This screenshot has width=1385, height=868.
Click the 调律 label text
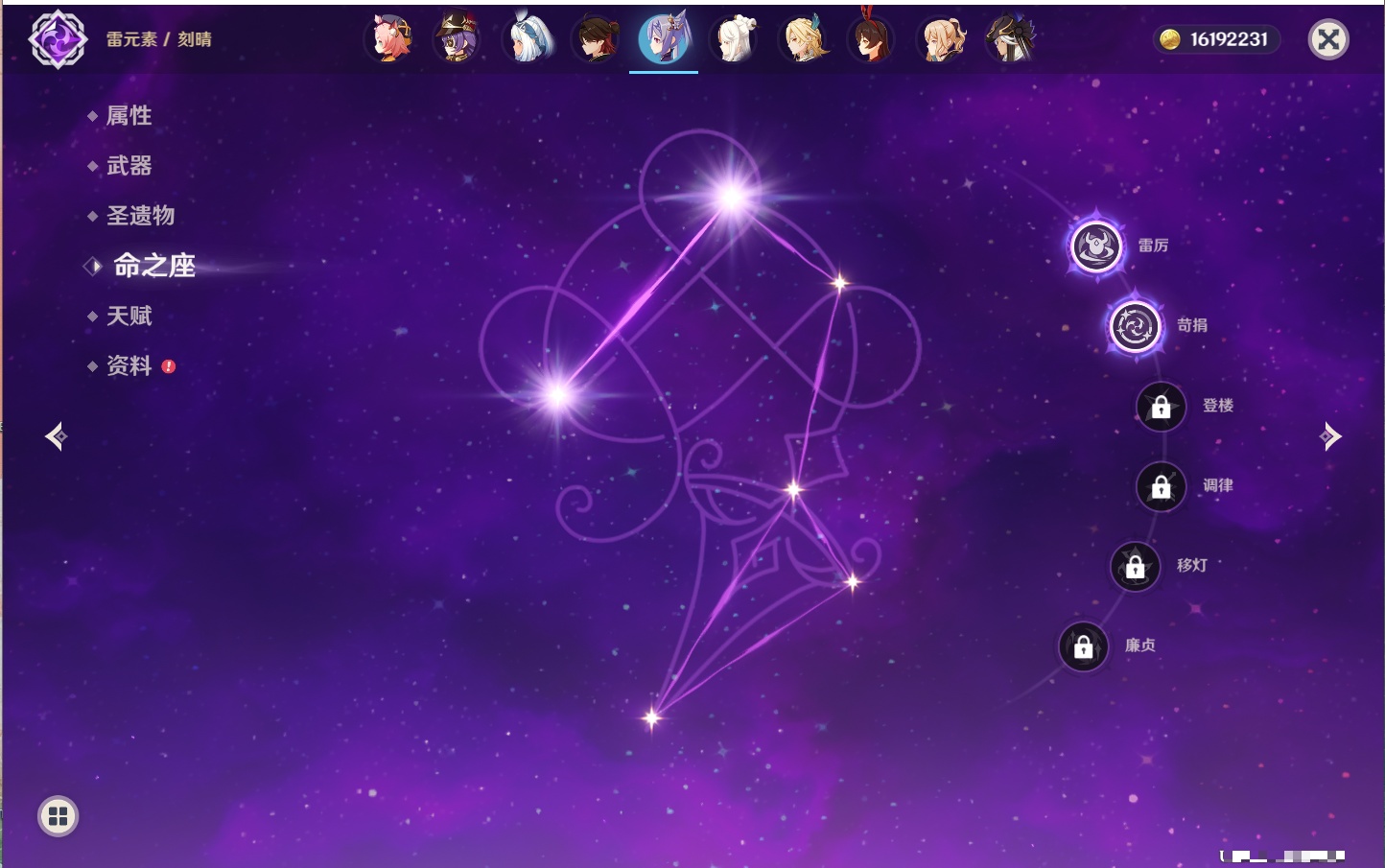pos(1218,485)
